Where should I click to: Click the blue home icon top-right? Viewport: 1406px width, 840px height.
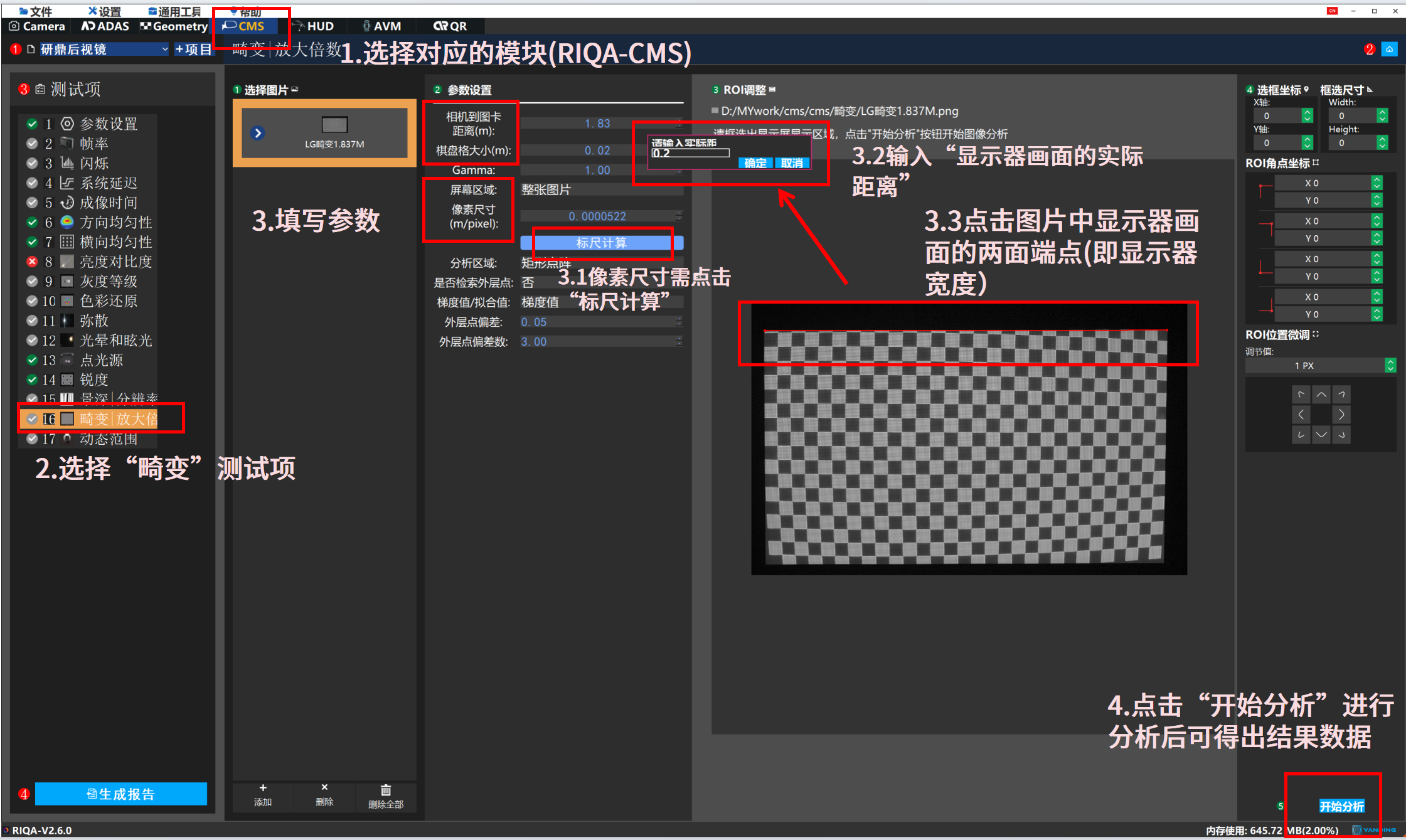click(x=1389, y=50)
